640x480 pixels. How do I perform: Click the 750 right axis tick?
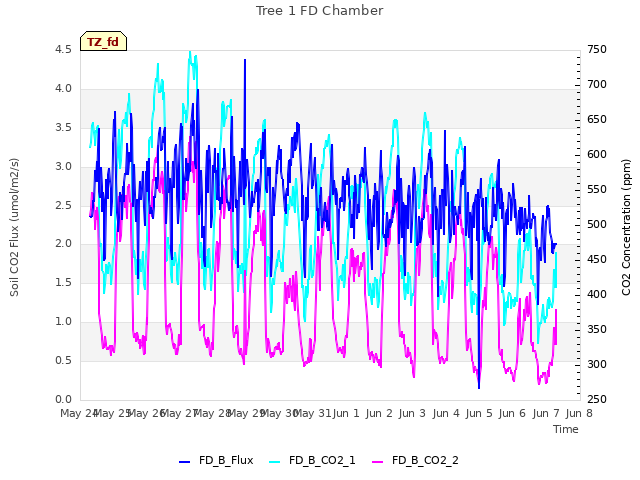tap(597, 50)
